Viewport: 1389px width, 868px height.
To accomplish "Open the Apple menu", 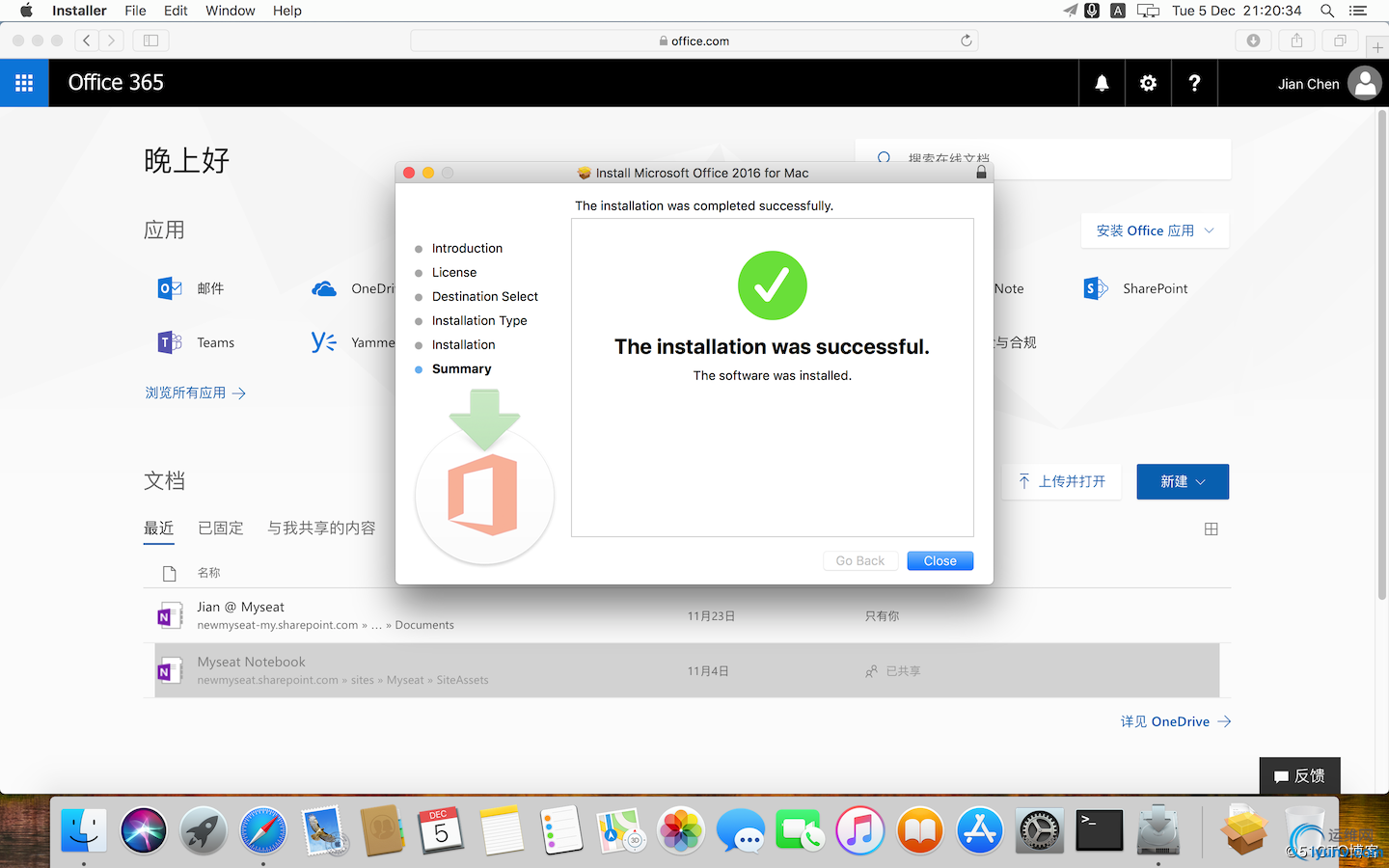I will click(x=26, y=11).
